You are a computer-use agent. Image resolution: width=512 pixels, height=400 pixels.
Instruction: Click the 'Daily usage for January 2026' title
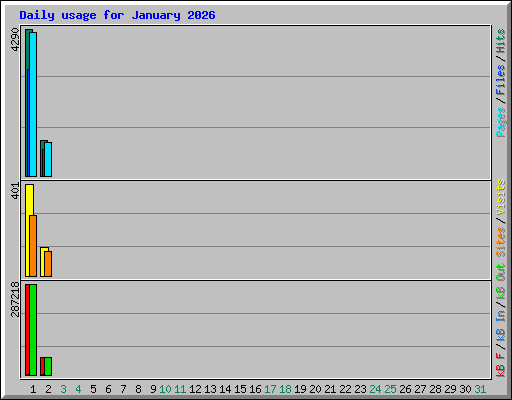117,15
